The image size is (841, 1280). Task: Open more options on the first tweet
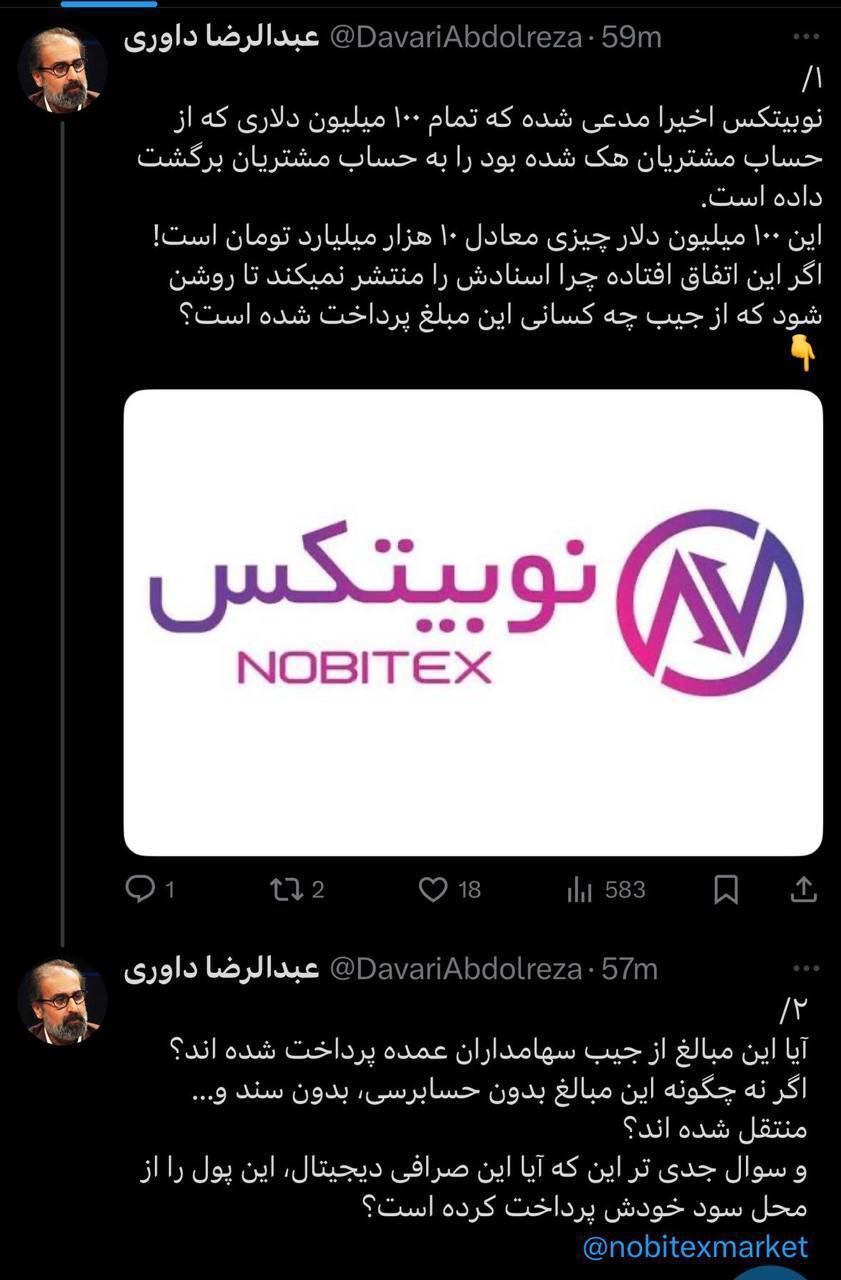pyautogui.click(x=805, y=37)
